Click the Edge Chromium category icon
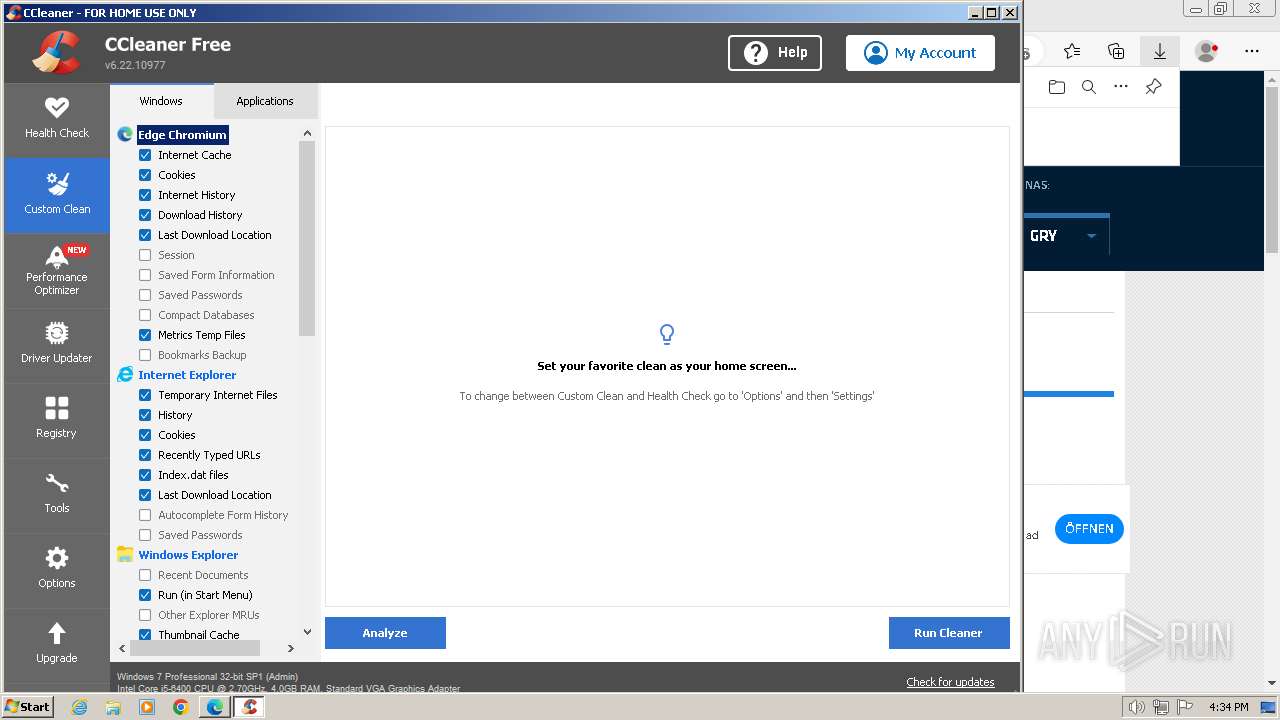 tap(125, 134)
